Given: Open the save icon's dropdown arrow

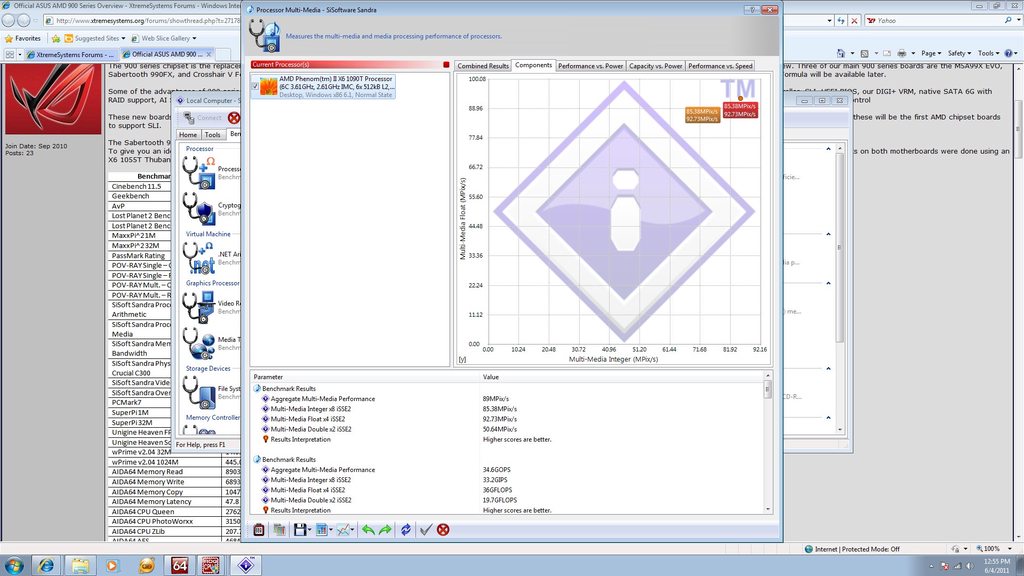Looking at the screenshot, I should coord(310,530).
